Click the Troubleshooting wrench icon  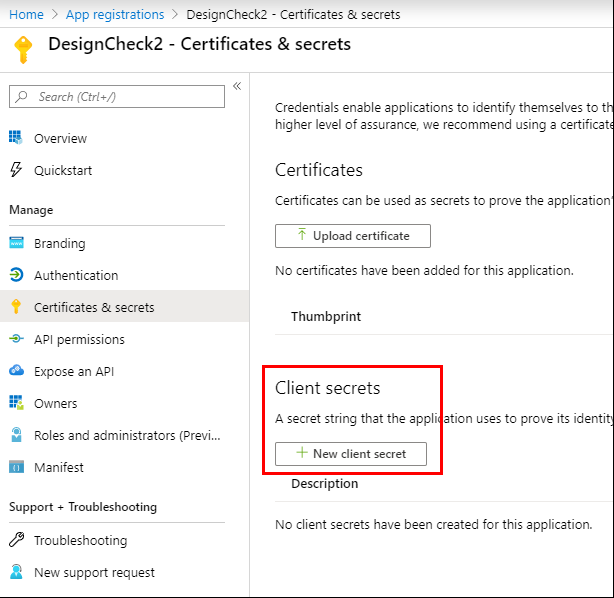pos(16,540)
